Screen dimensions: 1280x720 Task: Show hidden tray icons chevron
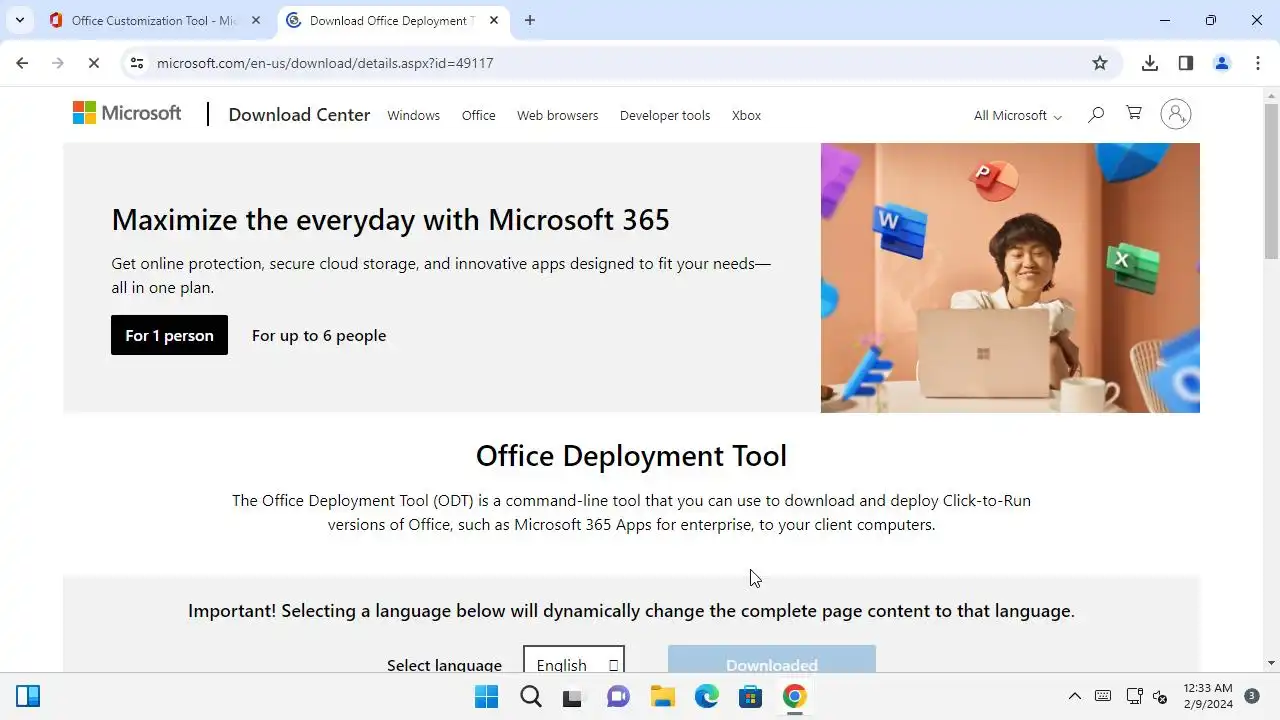1075,696
